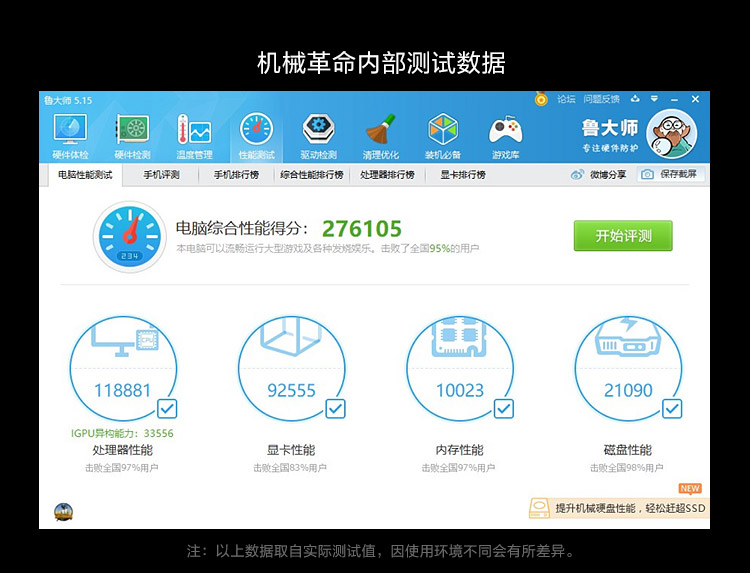
Task: Click the disk drive circle graphic
Action: (629, 368)
